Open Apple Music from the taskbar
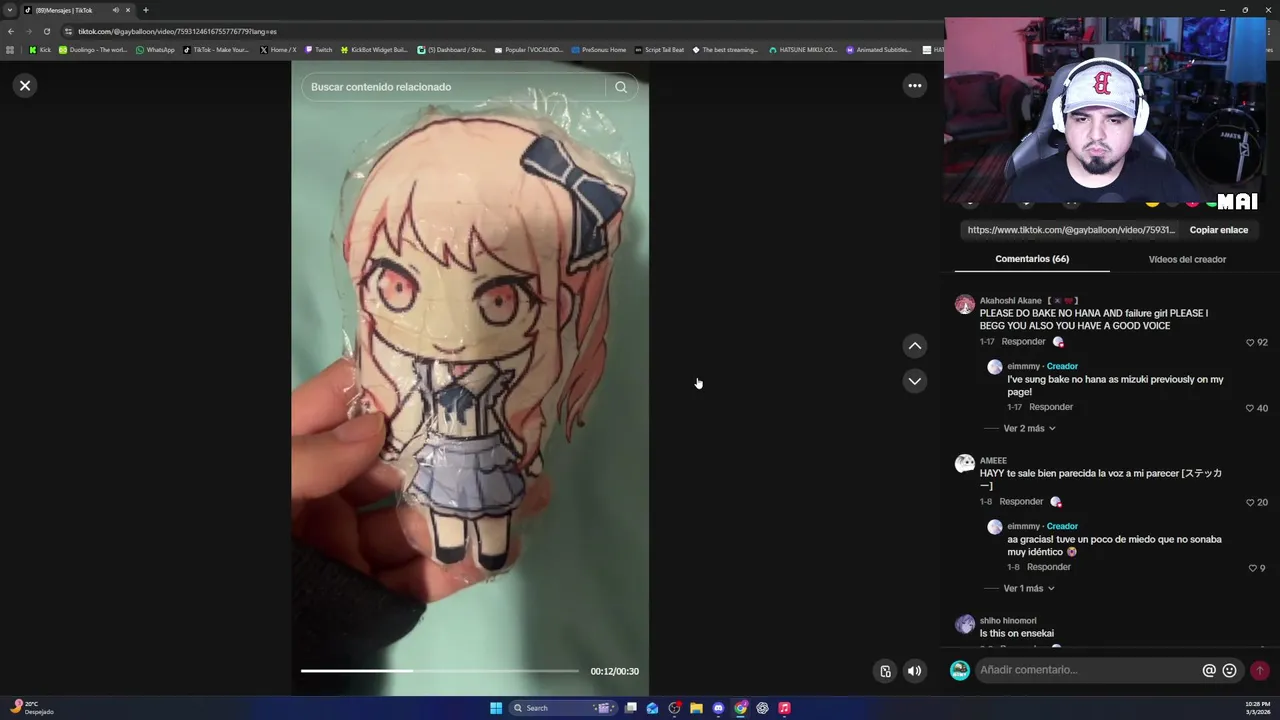1280x720 pixels. [x=784, y=708]
